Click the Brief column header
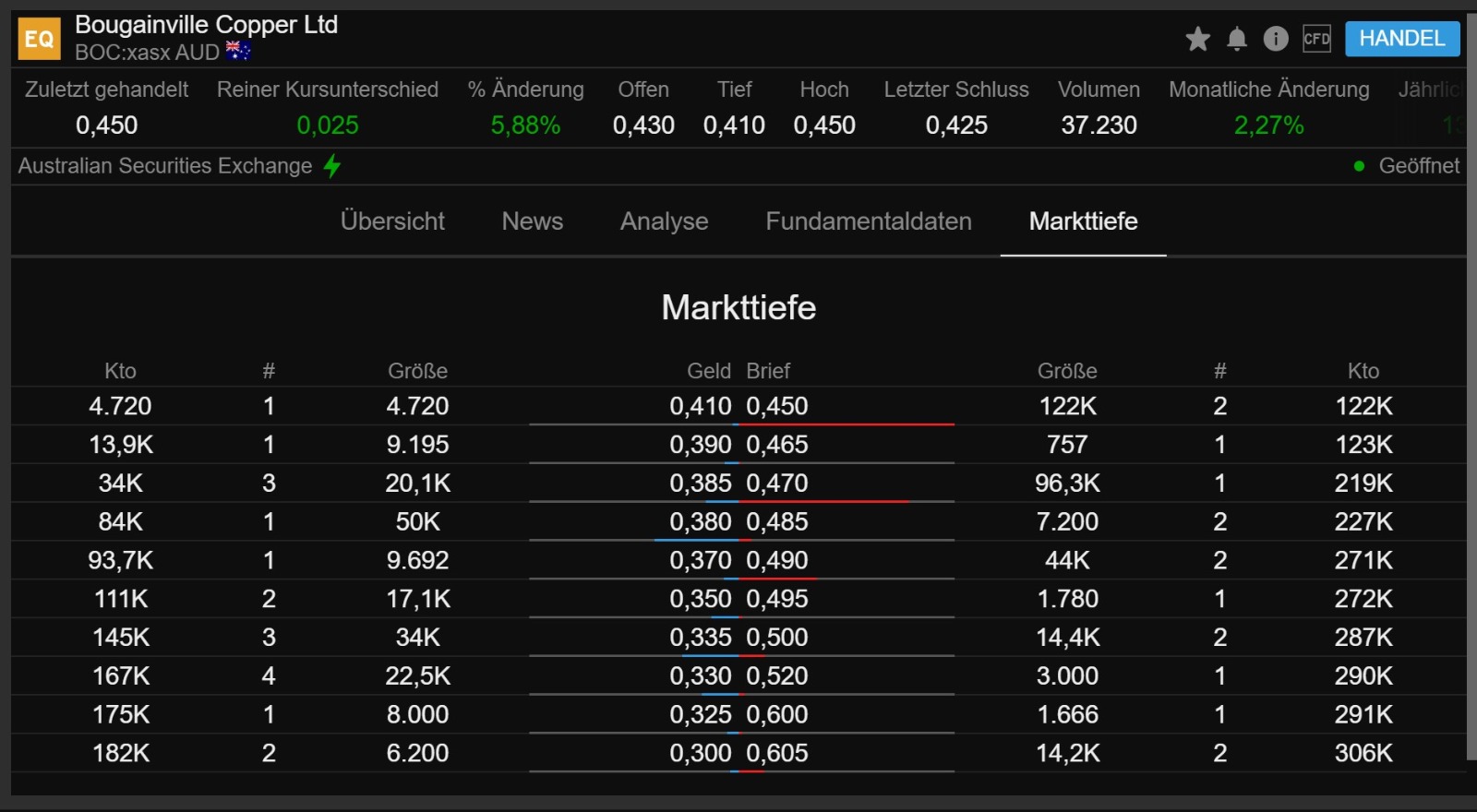This screenshot has height=812, width=1477. tap(768, 371)
